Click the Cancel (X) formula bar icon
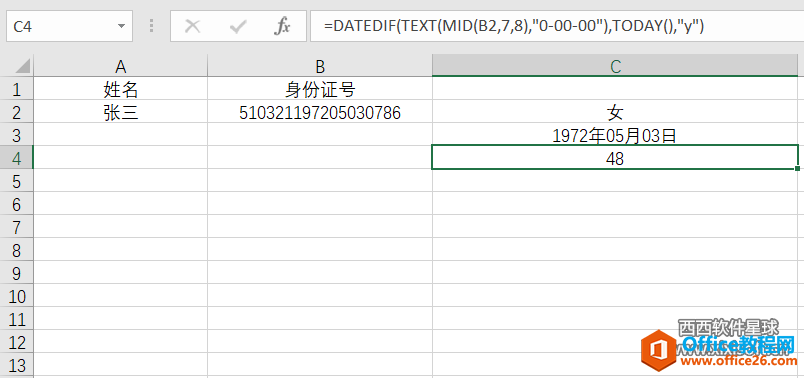 (x=192, y=27)
